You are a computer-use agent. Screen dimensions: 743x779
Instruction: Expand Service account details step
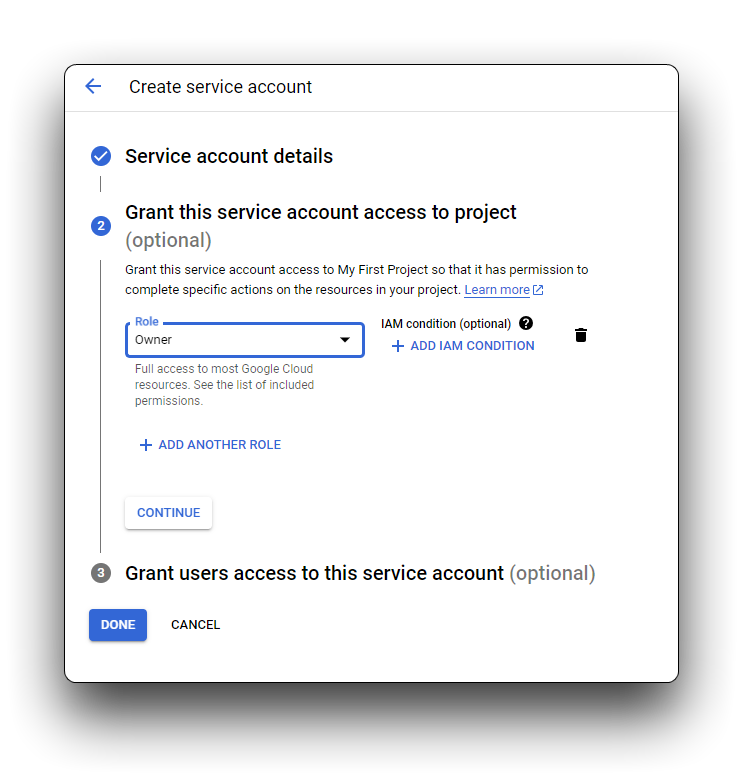[229, 156]
